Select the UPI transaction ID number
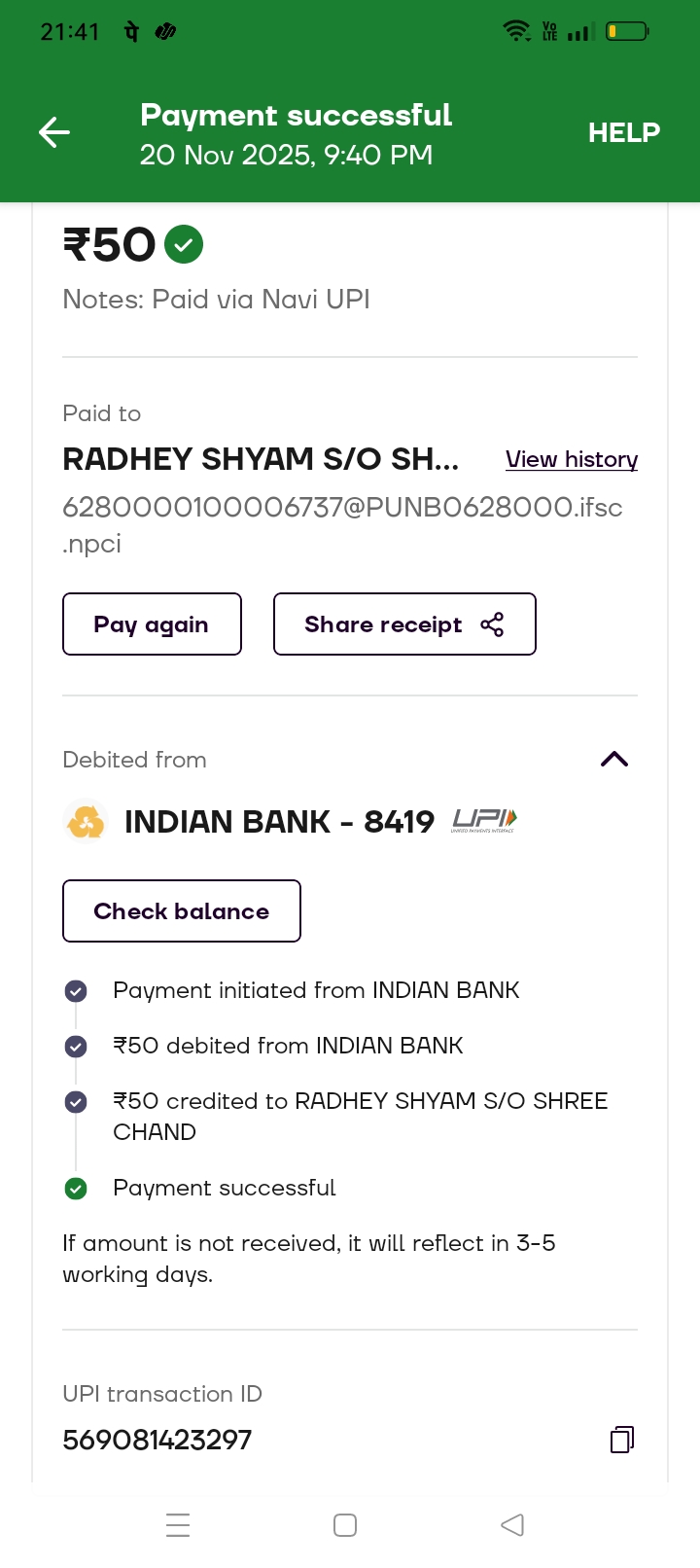 157,1440
